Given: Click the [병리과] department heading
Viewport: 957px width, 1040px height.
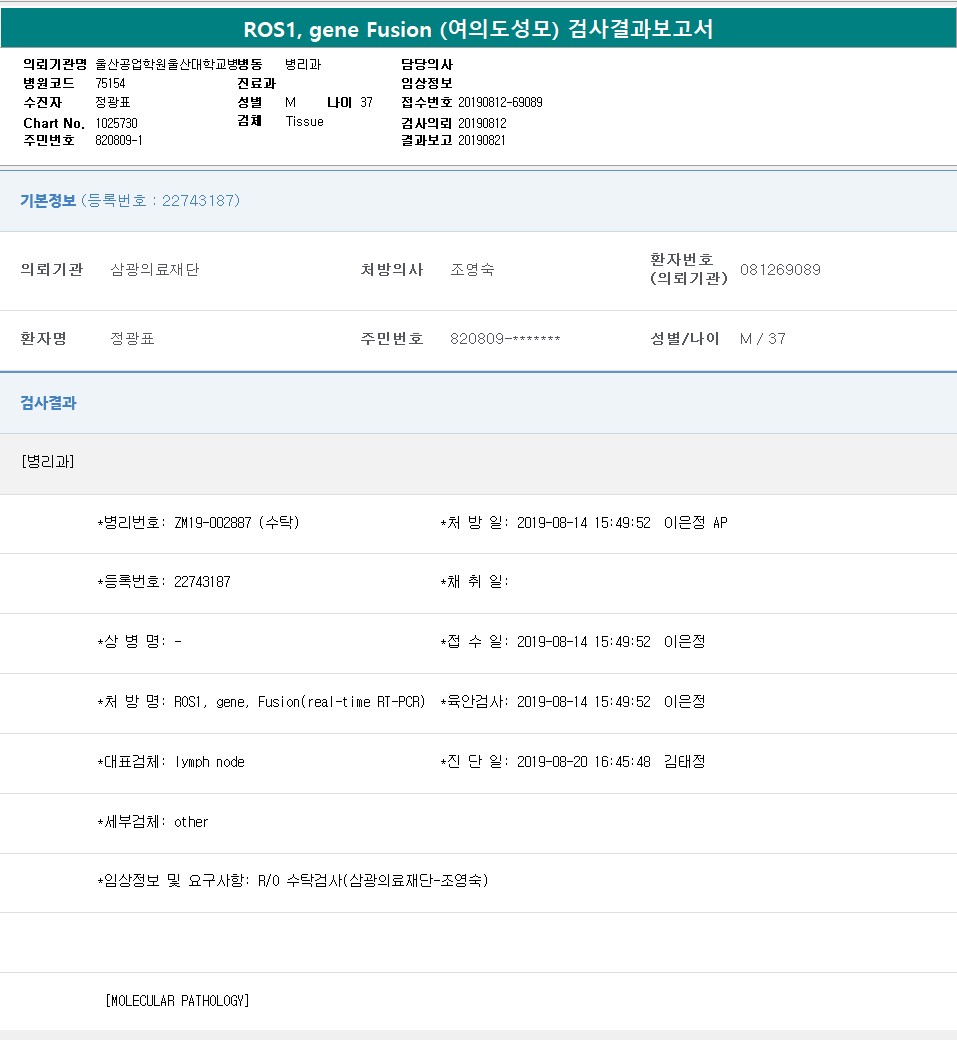Looking at the screenshot, I should tap(47, 462).
